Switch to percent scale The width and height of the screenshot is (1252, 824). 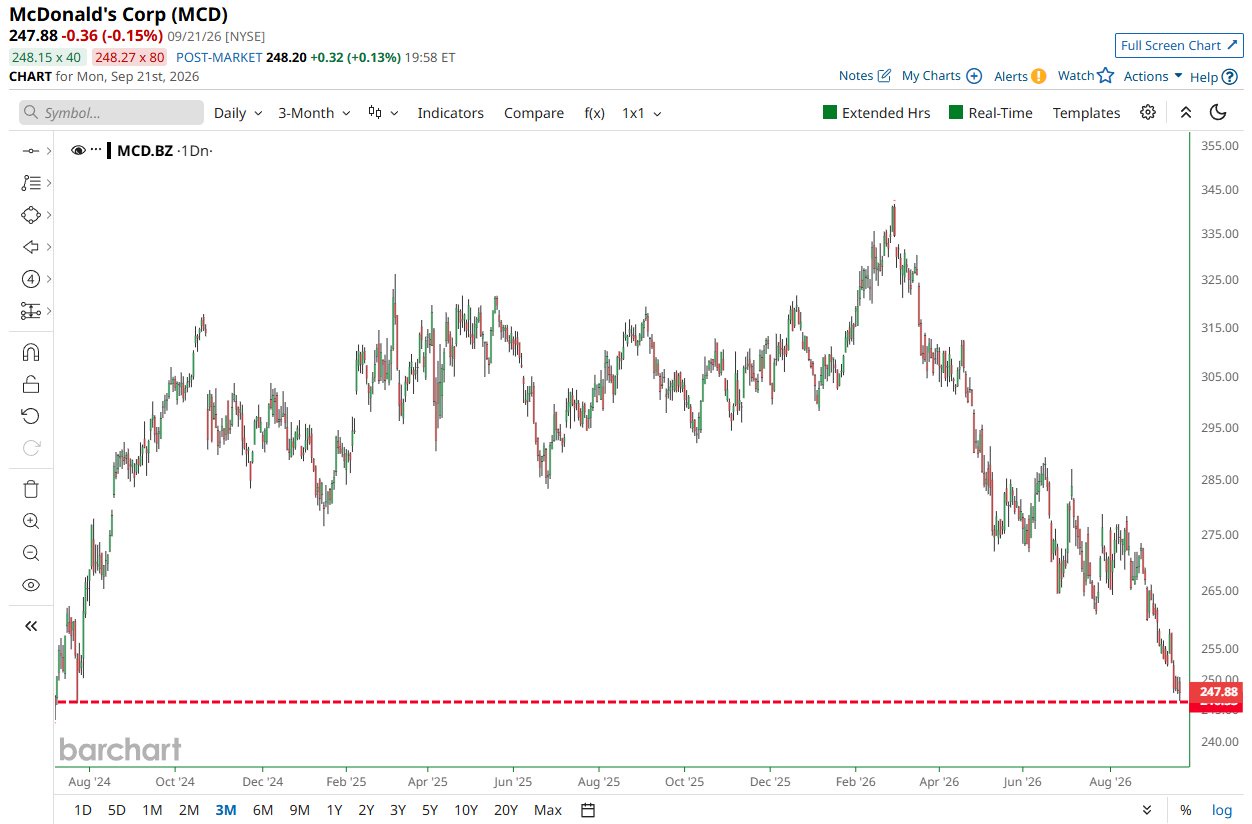[x=1186, y=810]
